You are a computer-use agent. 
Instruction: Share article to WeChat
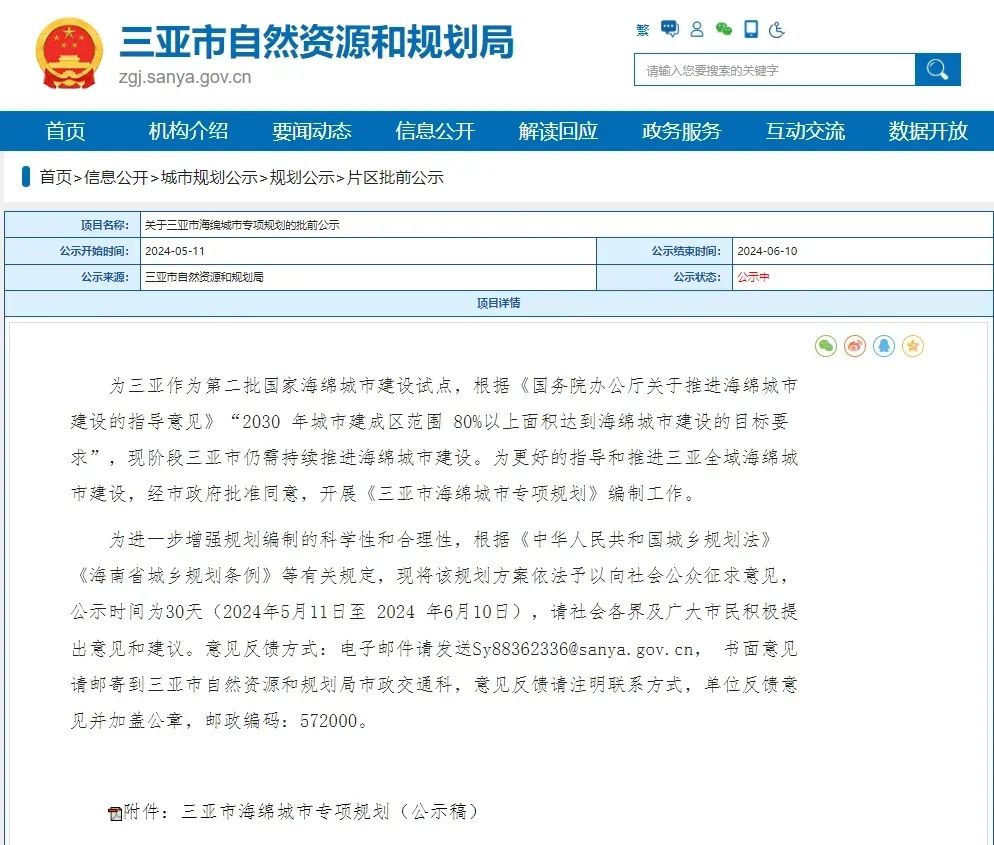[x=826, y=346]
